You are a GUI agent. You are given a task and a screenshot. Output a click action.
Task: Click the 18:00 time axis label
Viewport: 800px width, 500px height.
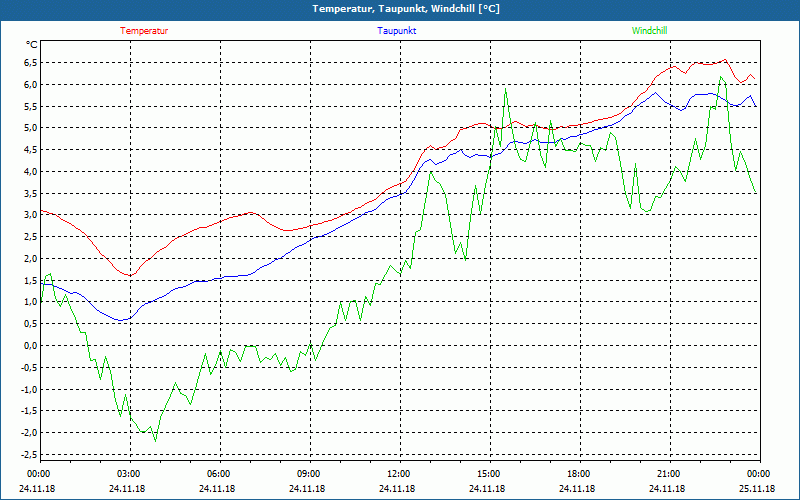click(580, 474)
